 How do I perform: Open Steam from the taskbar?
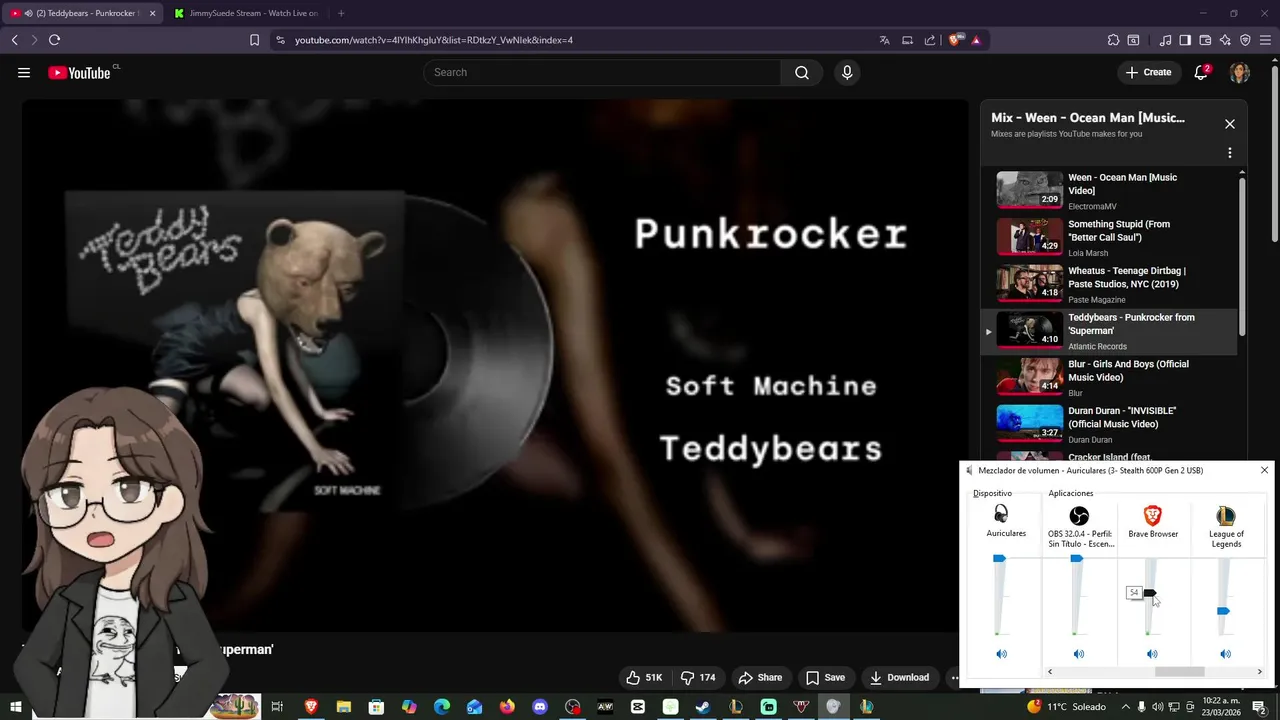703,707
